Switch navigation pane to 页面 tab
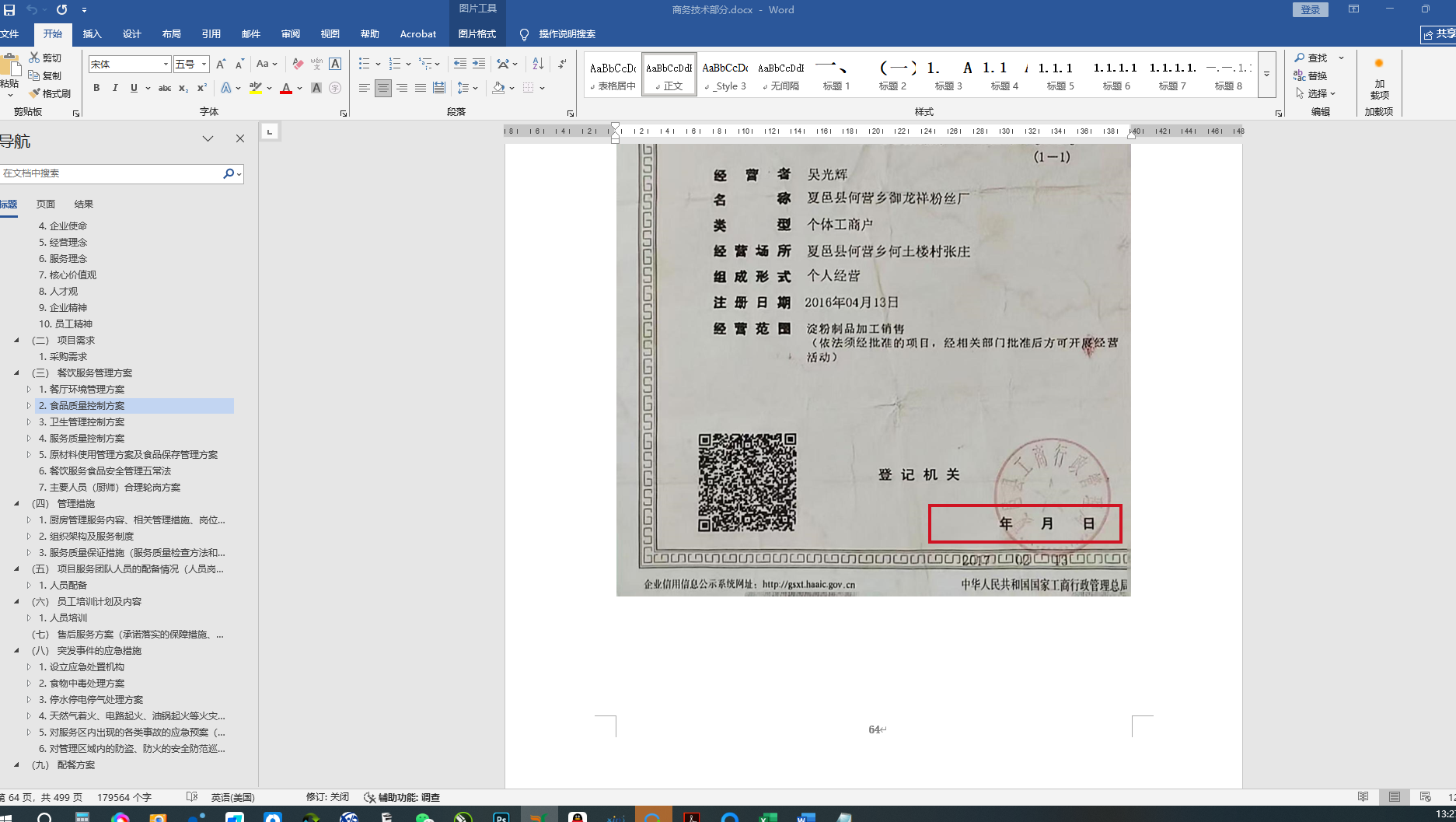This screenshot has height=822, width=1456. [46, 204]
